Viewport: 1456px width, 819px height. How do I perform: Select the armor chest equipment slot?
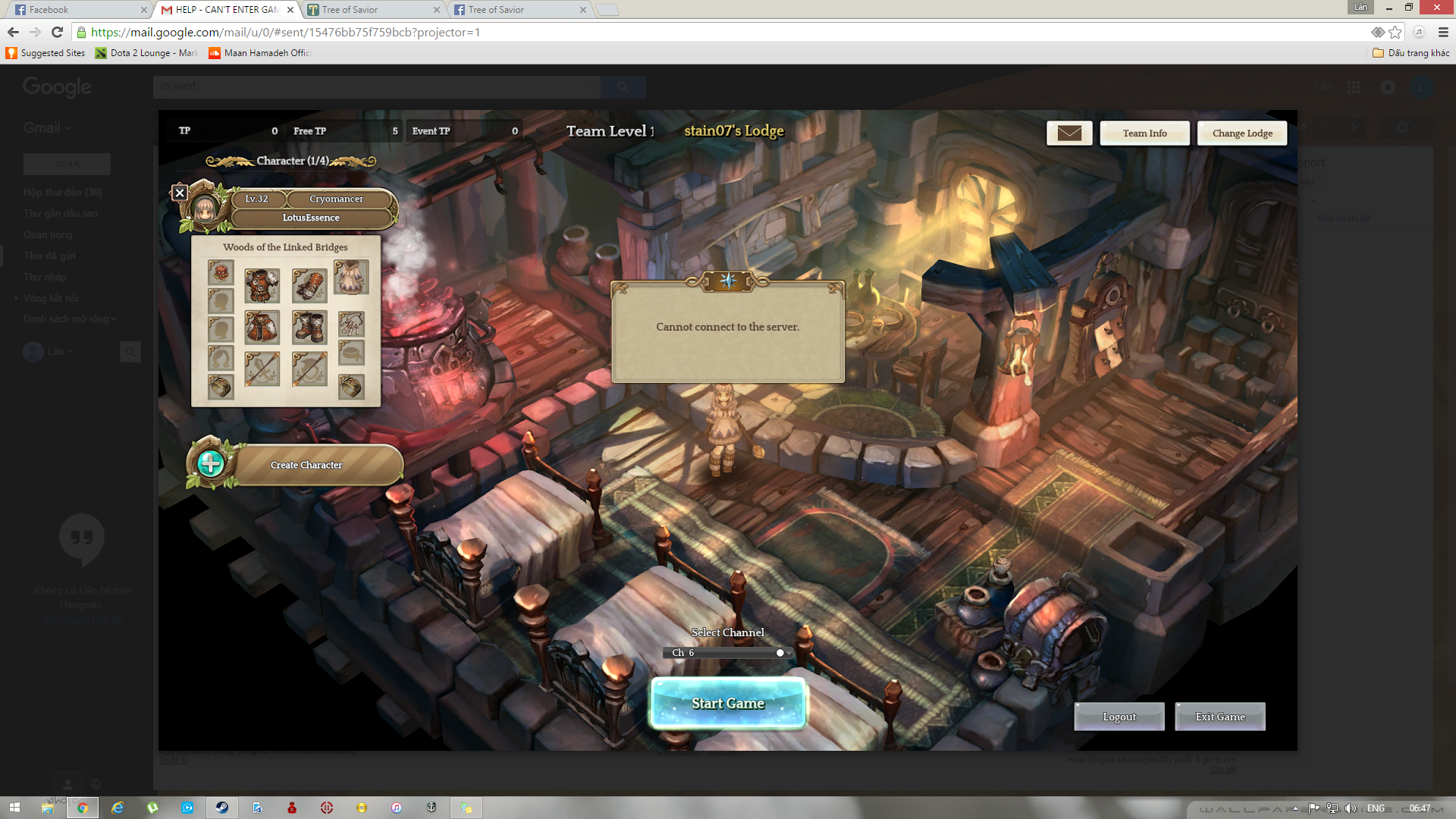pos(262,286)
